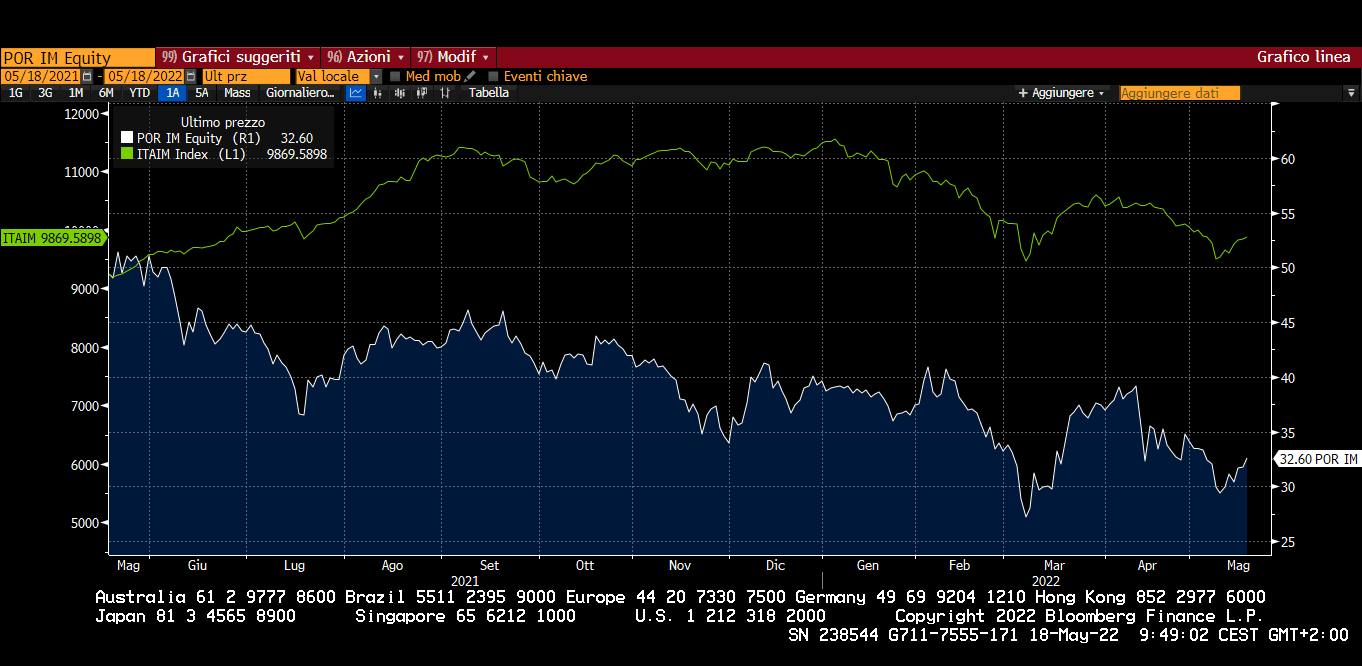This screenshot has height=666, width=1362.
Task: Open the start date calendar picker
Action: click(87, 76)
